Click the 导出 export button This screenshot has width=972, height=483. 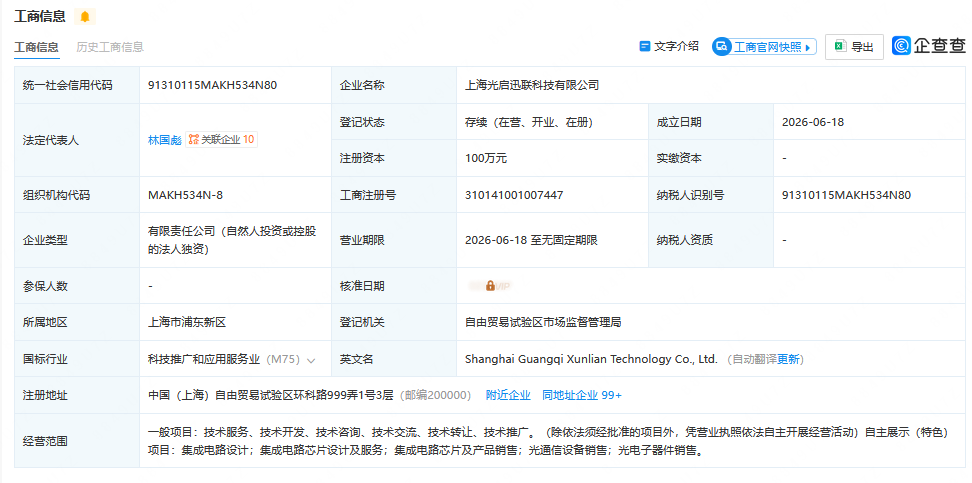point(854,47)
